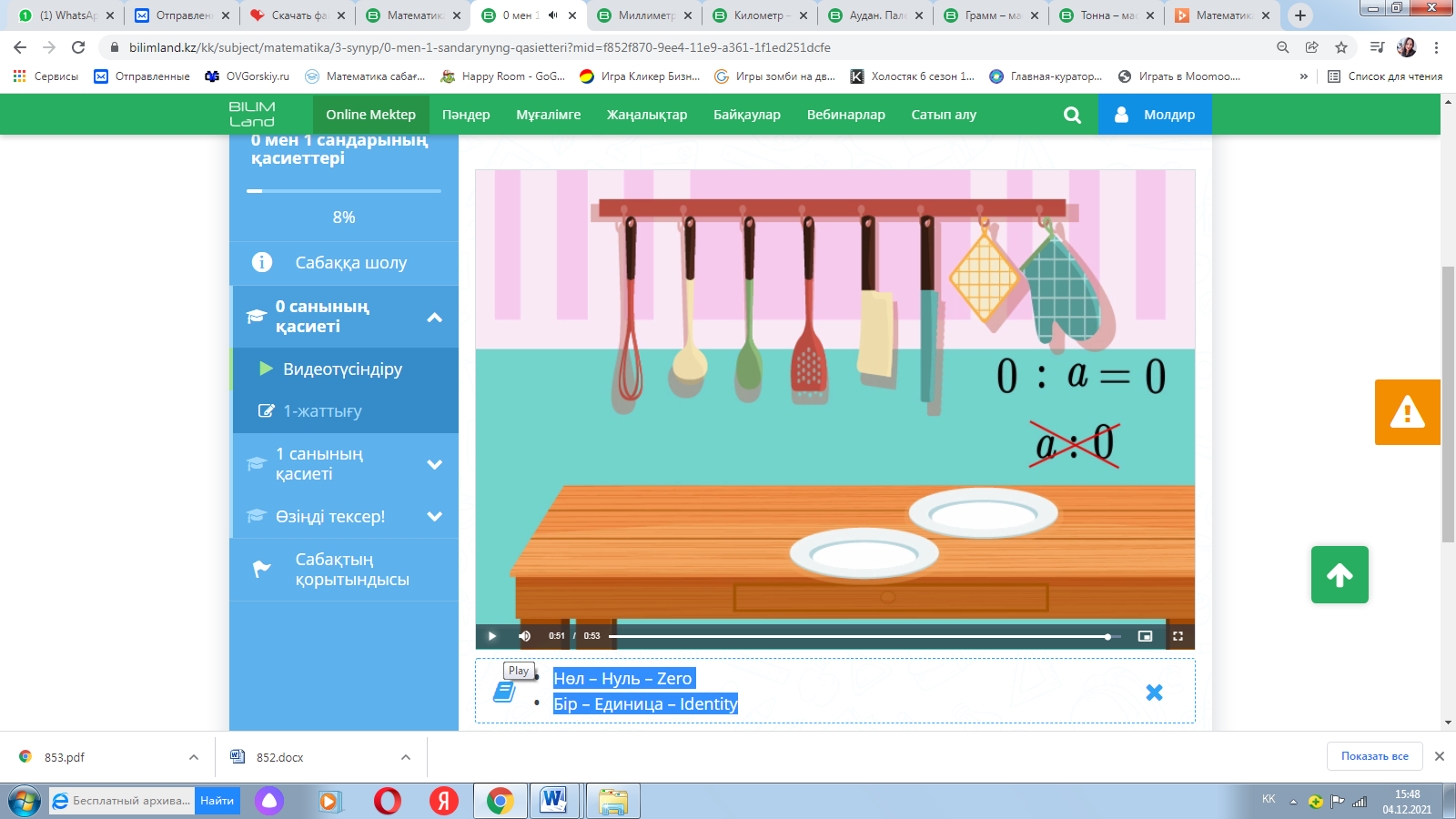The height and width of the screenshot is (819, 1456).
Task: Switch to the Тонна tab
Action: (1107, 15)
